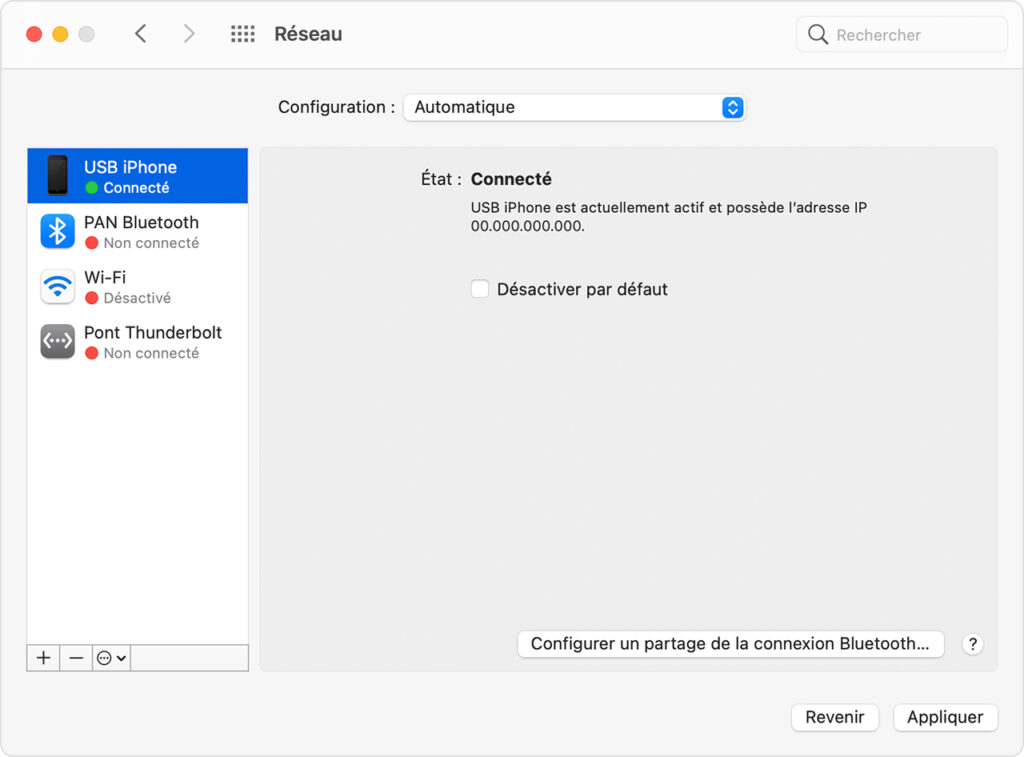Select PAN Bluetooth in the services list

(138, 231)
